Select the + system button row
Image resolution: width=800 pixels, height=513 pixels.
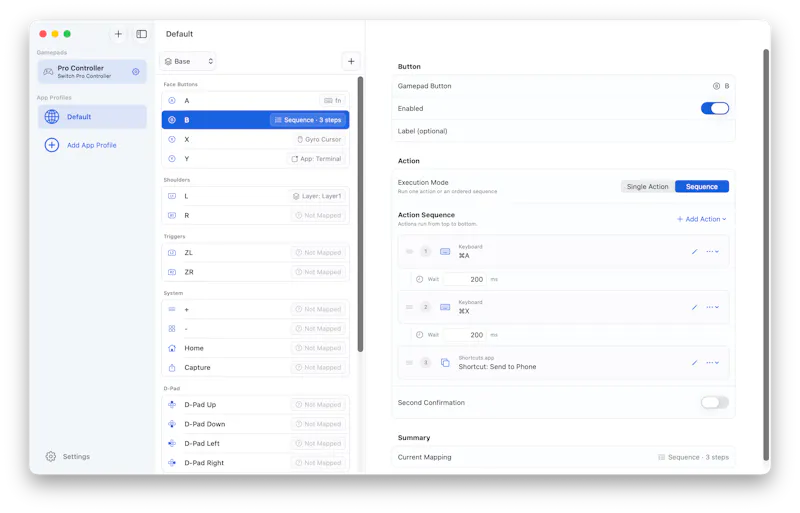pos(255,310)
